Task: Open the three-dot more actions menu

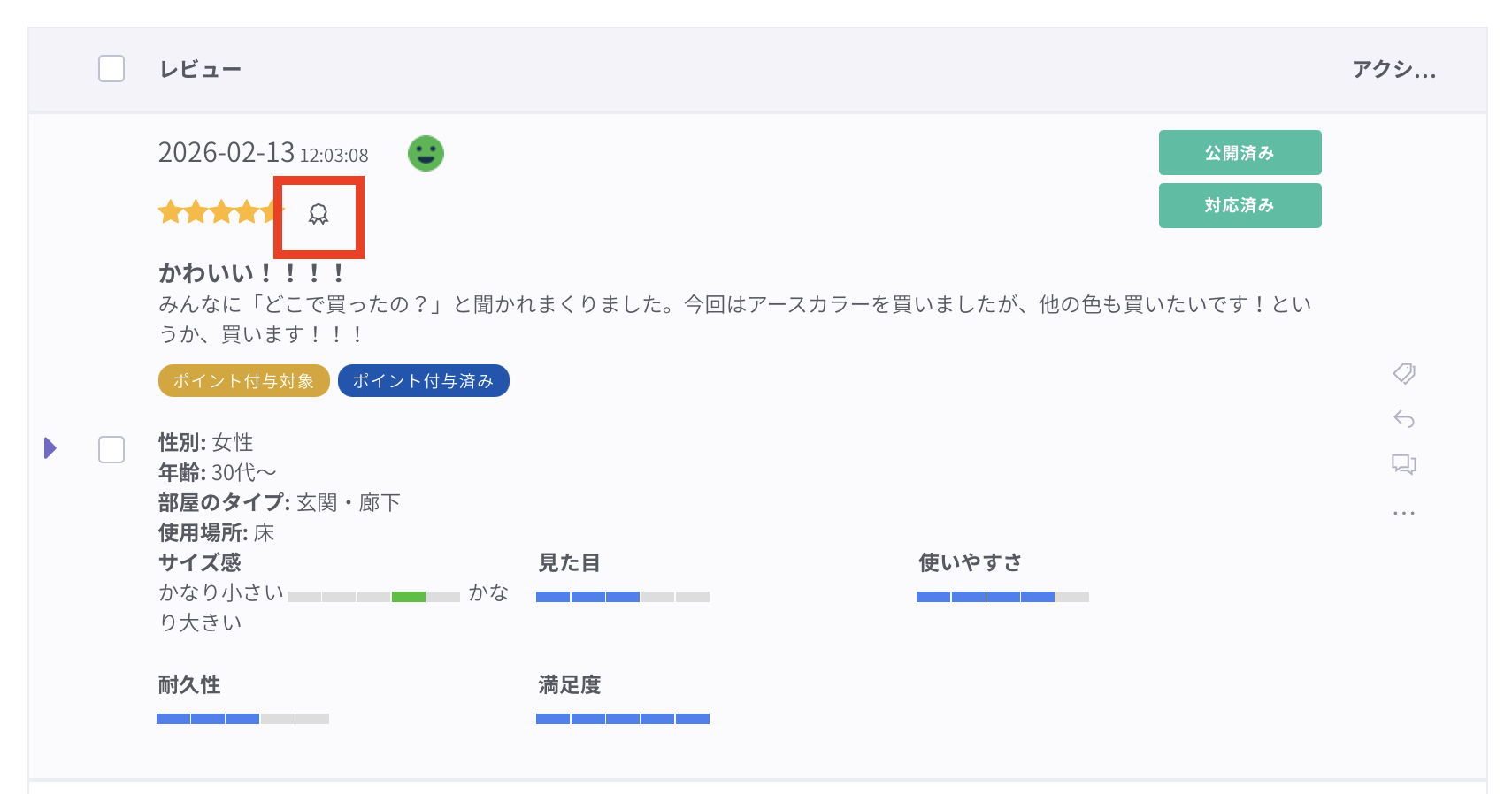Action: click(1404, 513)
